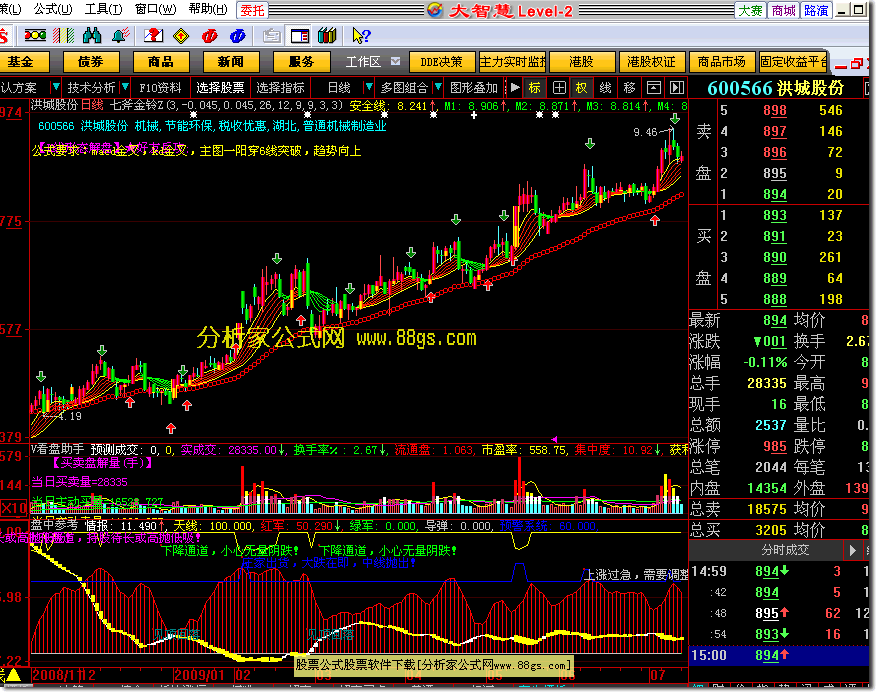Click the yellow diamond arrow icon

click(181, 36)
